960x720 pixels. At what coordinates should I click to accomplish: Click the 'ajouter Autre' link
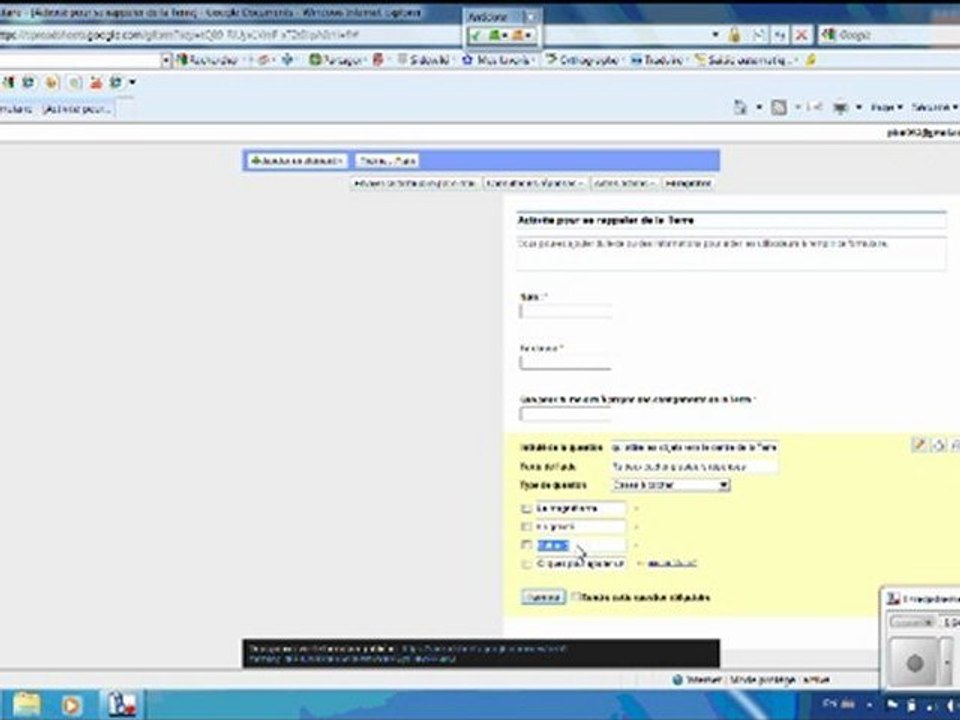click(672, 564)
